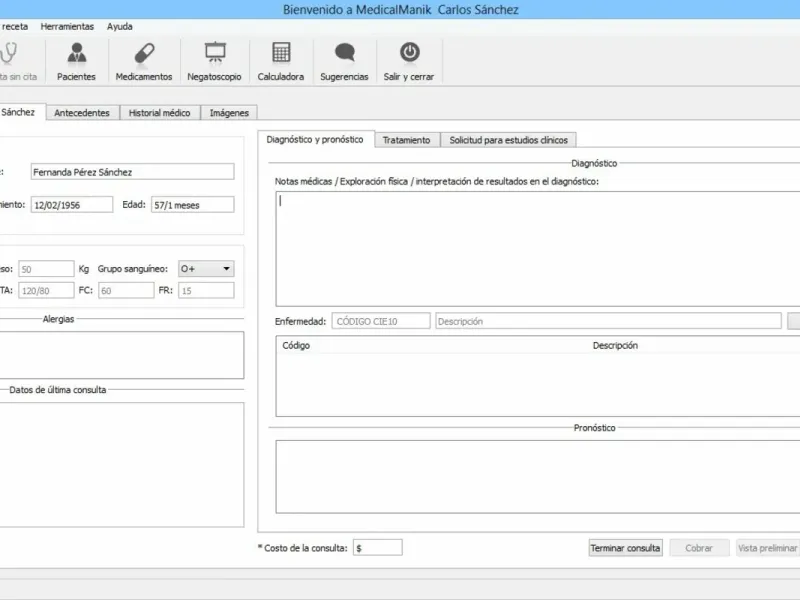Click the Costo de la consulta field
800x600 pixels.
[378, 547]
